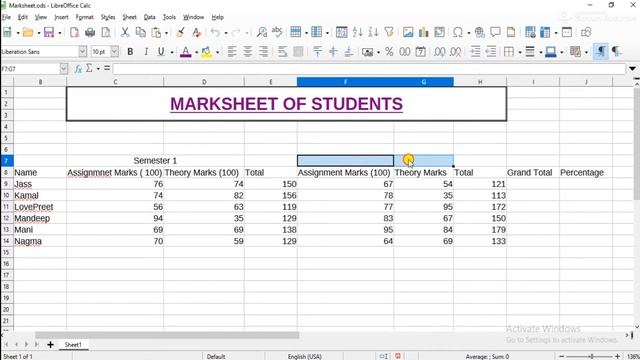Screen dimensions: 640x360
Task: Select the Sheet1 tab
Action: [x=73, y=345]
